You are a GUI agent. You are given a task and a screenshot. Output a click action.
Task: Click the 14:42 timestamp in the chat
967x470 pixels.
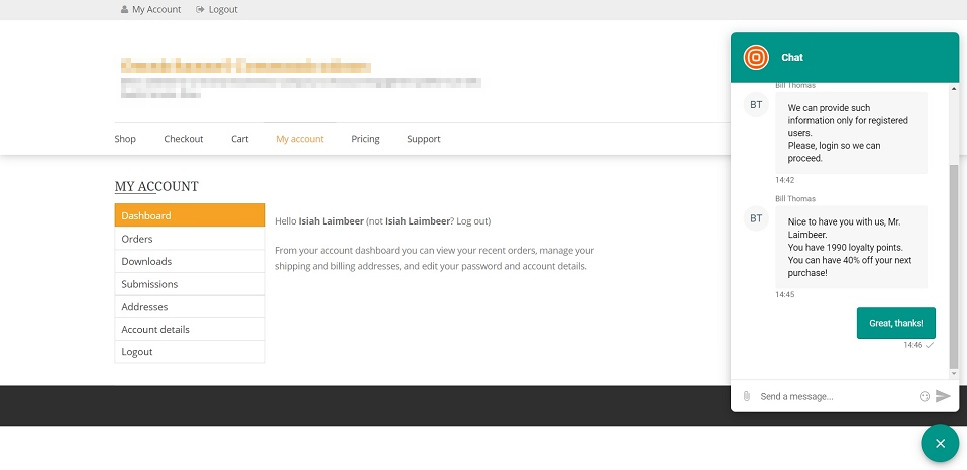(x=784, y=180)
